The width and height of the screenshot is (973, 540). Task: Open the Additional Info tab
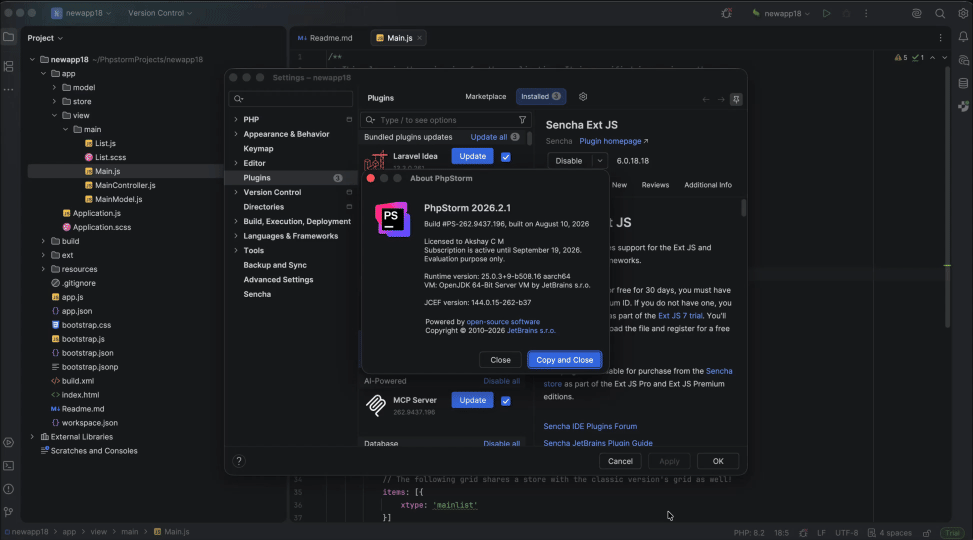[x=707, y=185]
